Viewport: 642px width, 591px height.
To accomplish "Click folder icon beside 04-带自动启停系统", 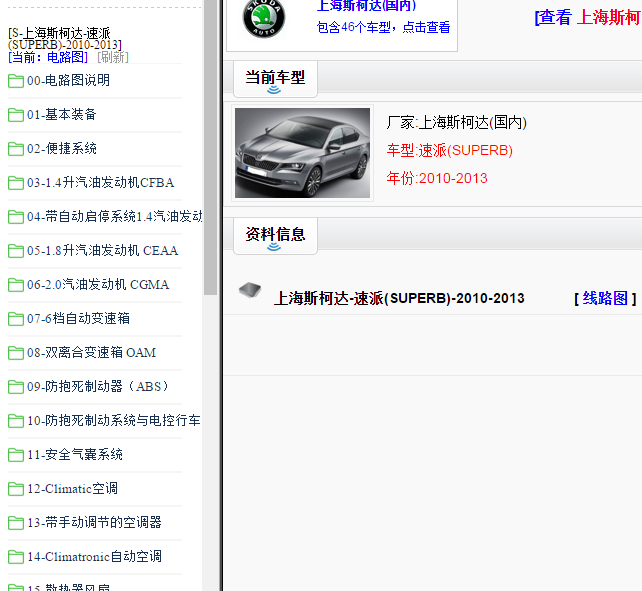I will point(16,217).
